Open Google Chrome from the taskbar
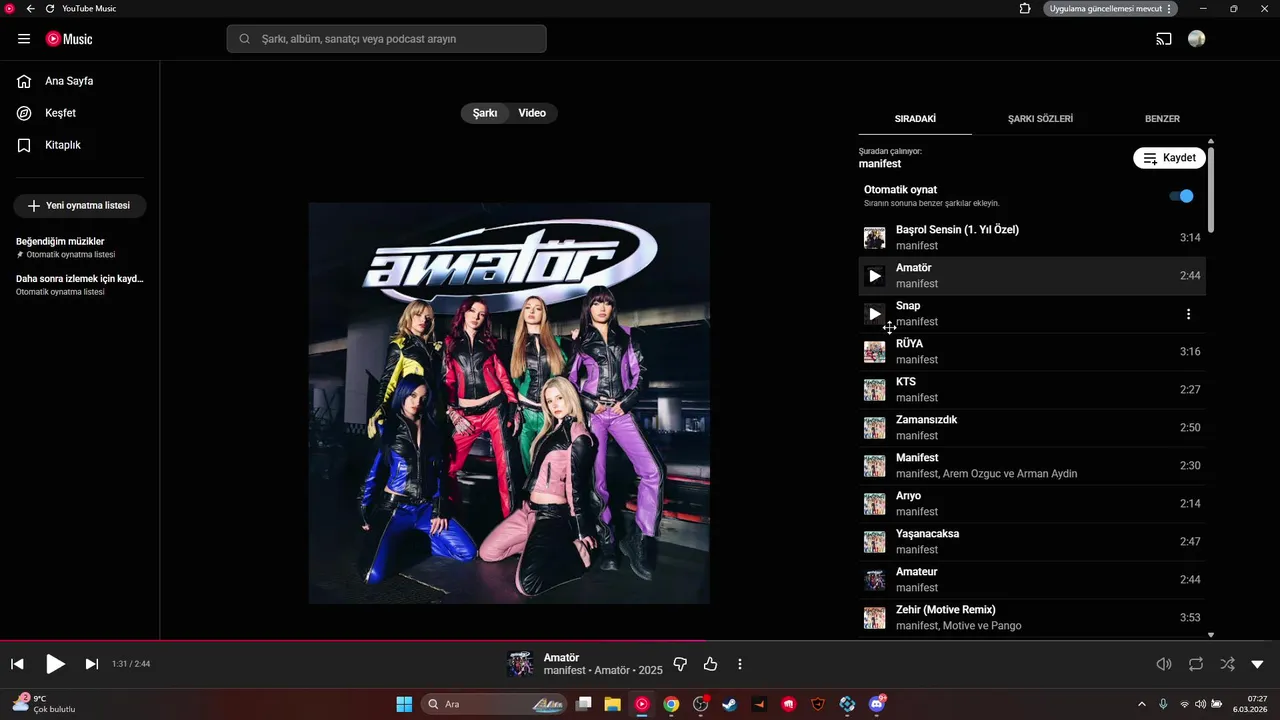The height and width of the screenshot is (720, 1280). pyautogui.click(x=671, y=704)
